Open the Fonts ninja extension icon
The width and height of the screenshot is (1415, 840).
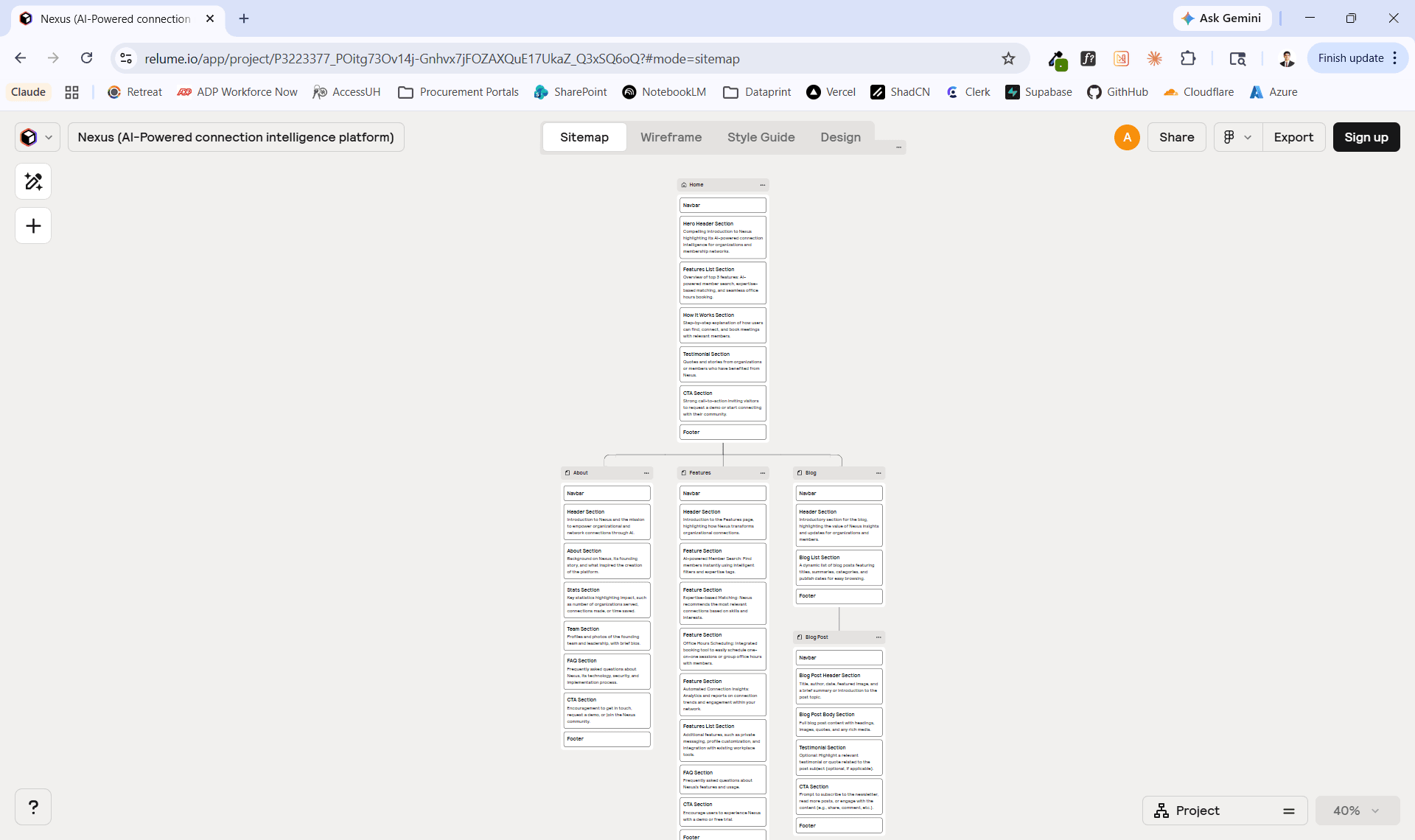pyautogui.click(x=1088, y=58)
